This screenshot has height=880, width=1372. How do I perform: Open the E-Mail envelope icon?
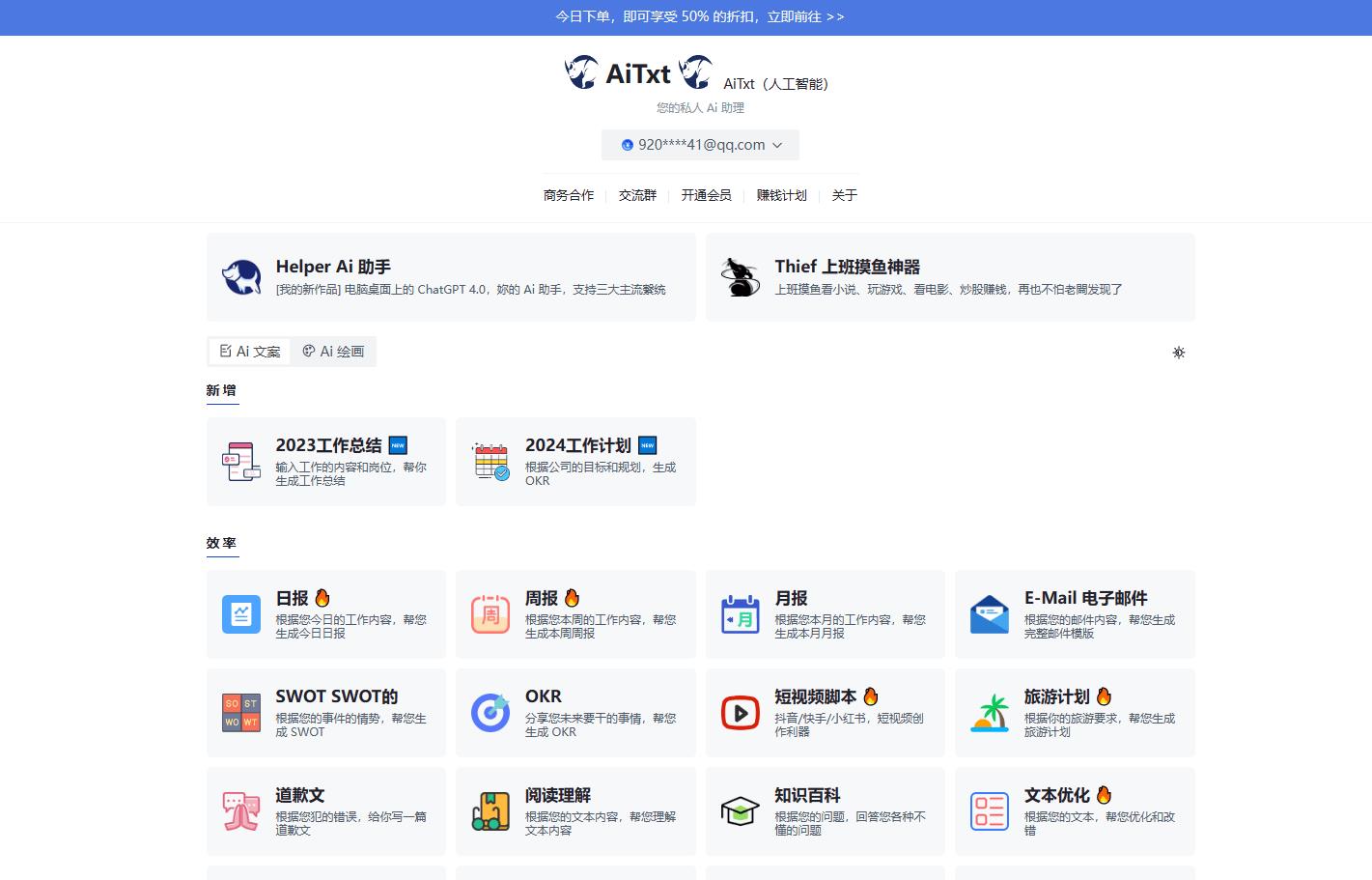tap(990, 614)
